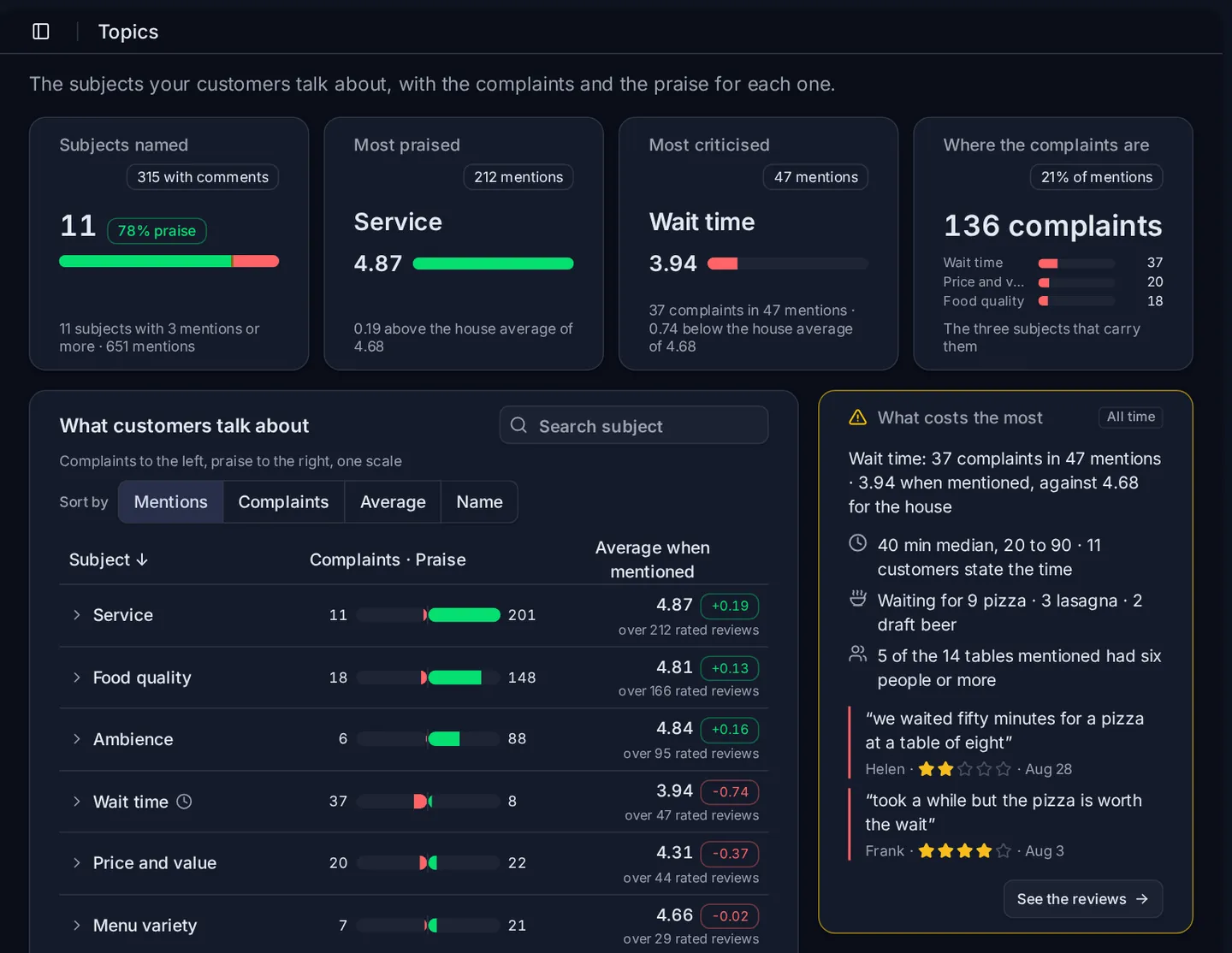Click the 78% praise progress bar
The width and height of the screenshot is (1232, 953).
[x=169, y=261]
